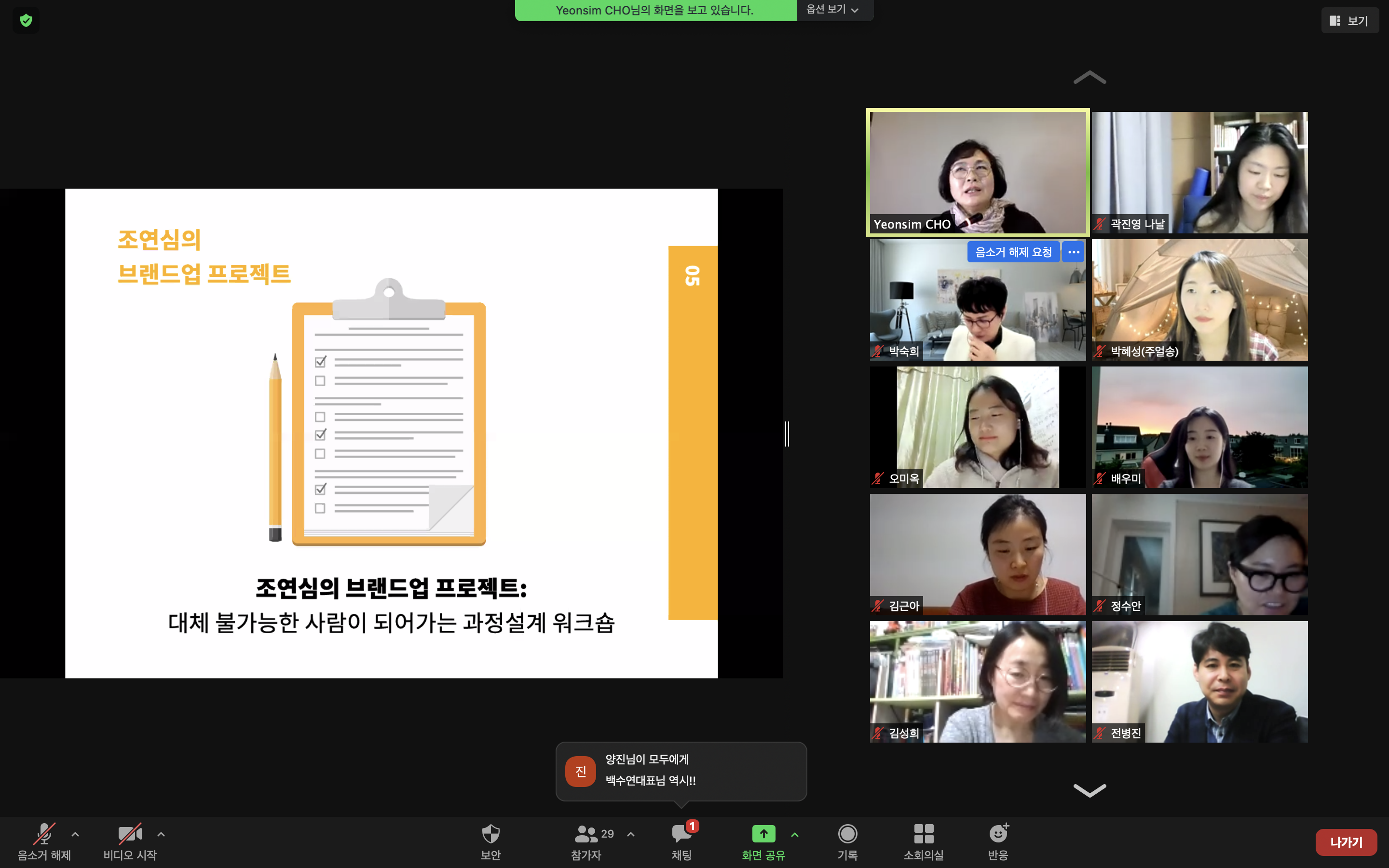Click the green Share Screen (화면 공유) icon
This screenshot has width=1389, height=868.
tap(763, 834)
